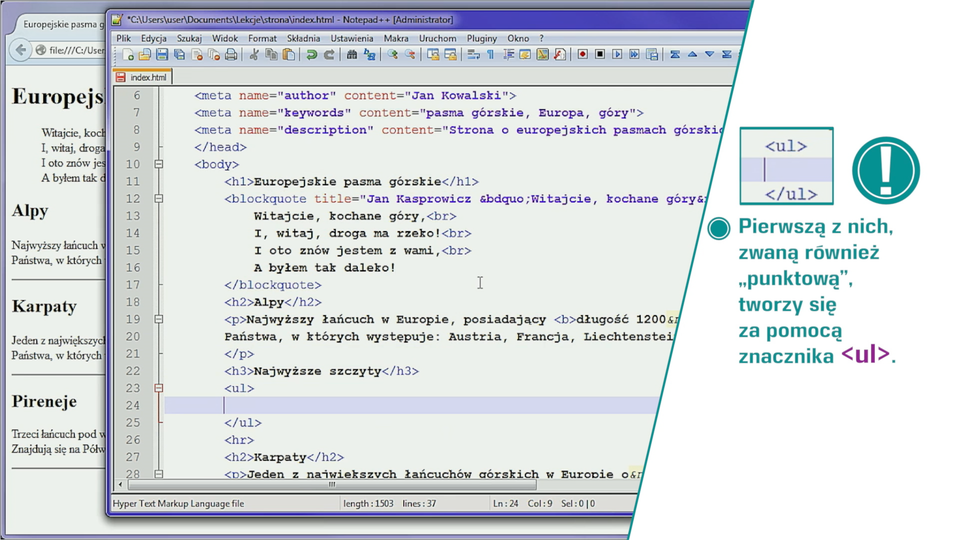
Task: Toggle word wrap in the toolbar
Action: click(x=473, y=55)
